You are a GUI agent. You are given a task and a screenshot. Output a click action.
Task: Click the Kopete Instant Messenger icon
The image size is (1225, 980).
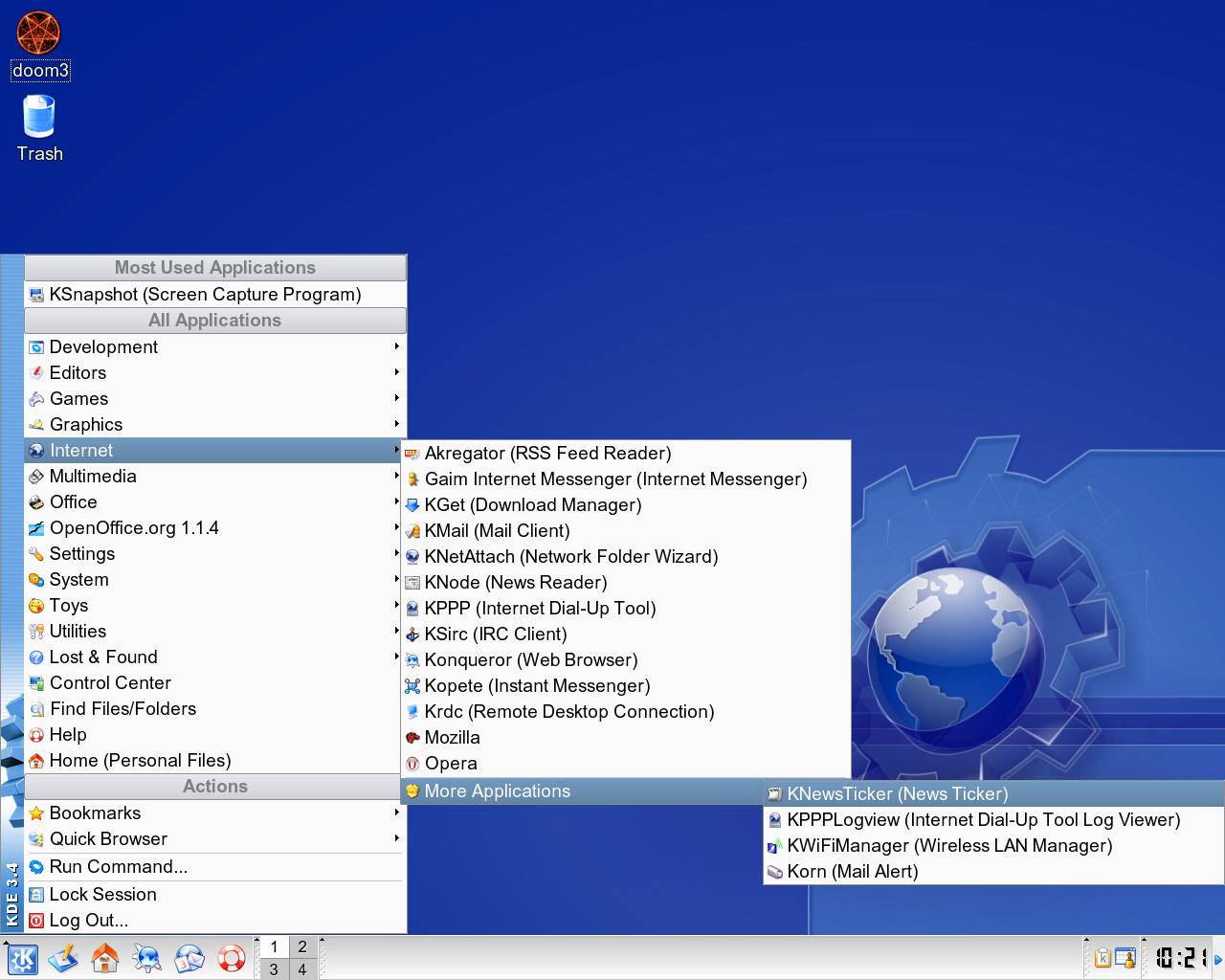click(x=412, y=686)
